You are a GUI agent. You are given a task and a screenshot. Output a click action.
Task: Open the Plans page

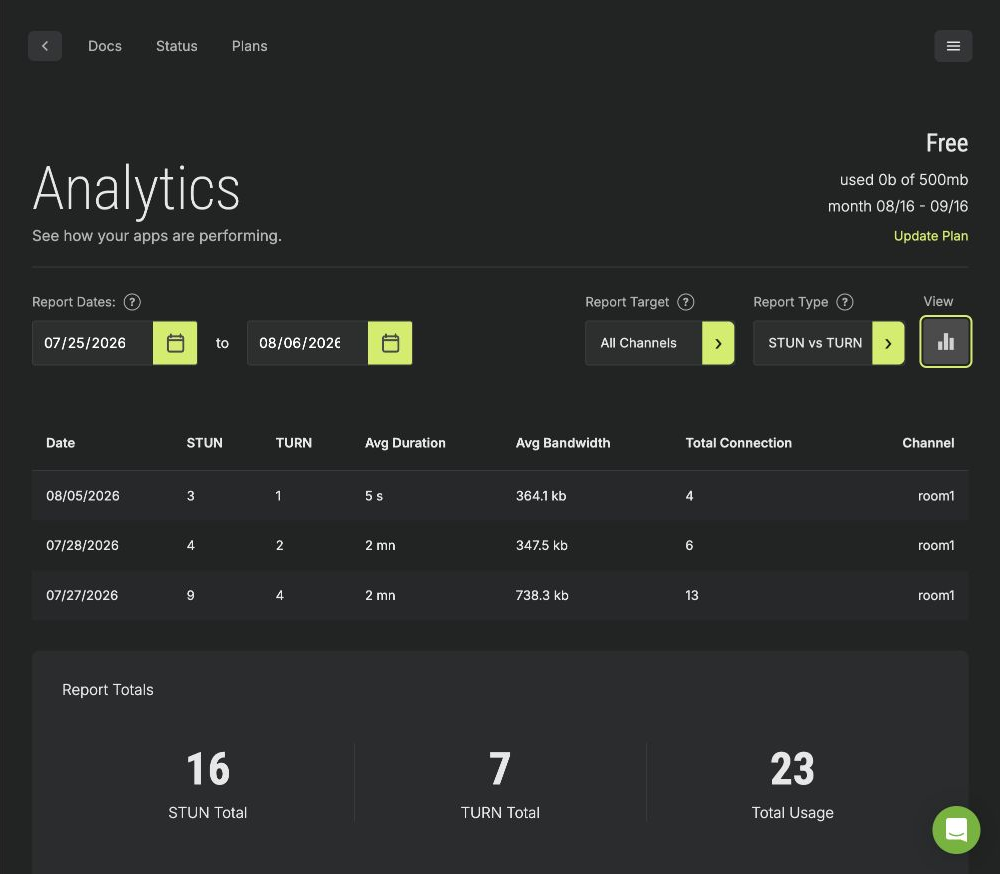pos(249,46)
